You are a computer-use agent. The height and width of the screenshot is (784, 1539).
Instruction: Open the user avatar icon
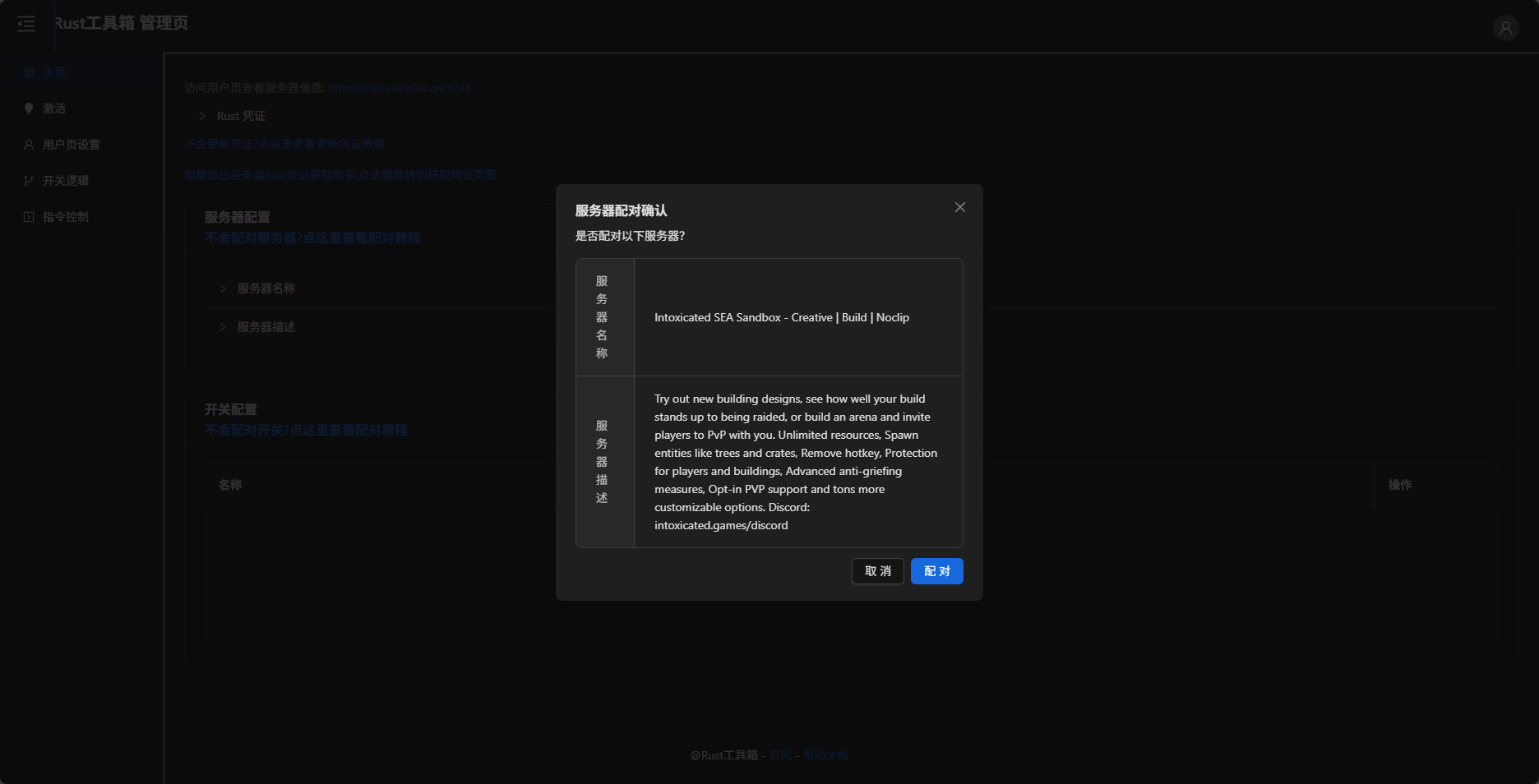(x=1505, y=28)
